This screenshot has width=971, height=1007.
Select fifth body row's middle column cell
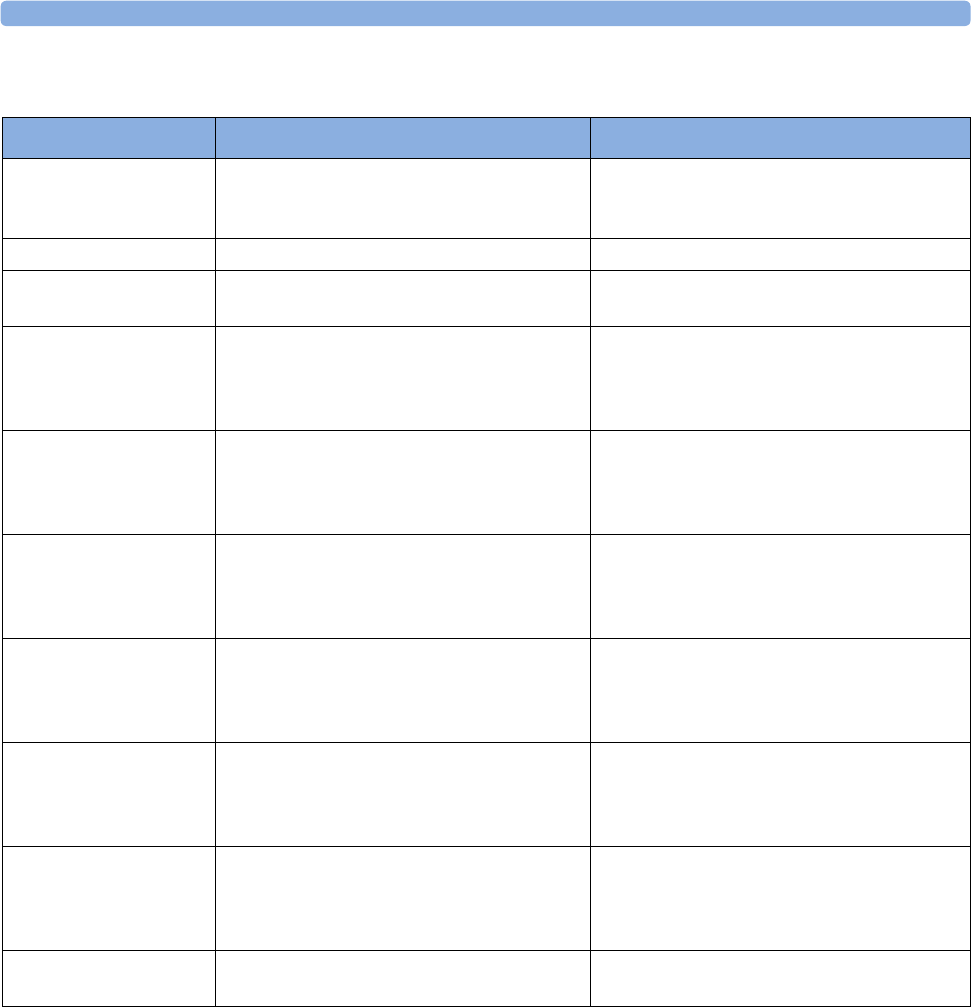pyautogui.click(x=403, y=482)
